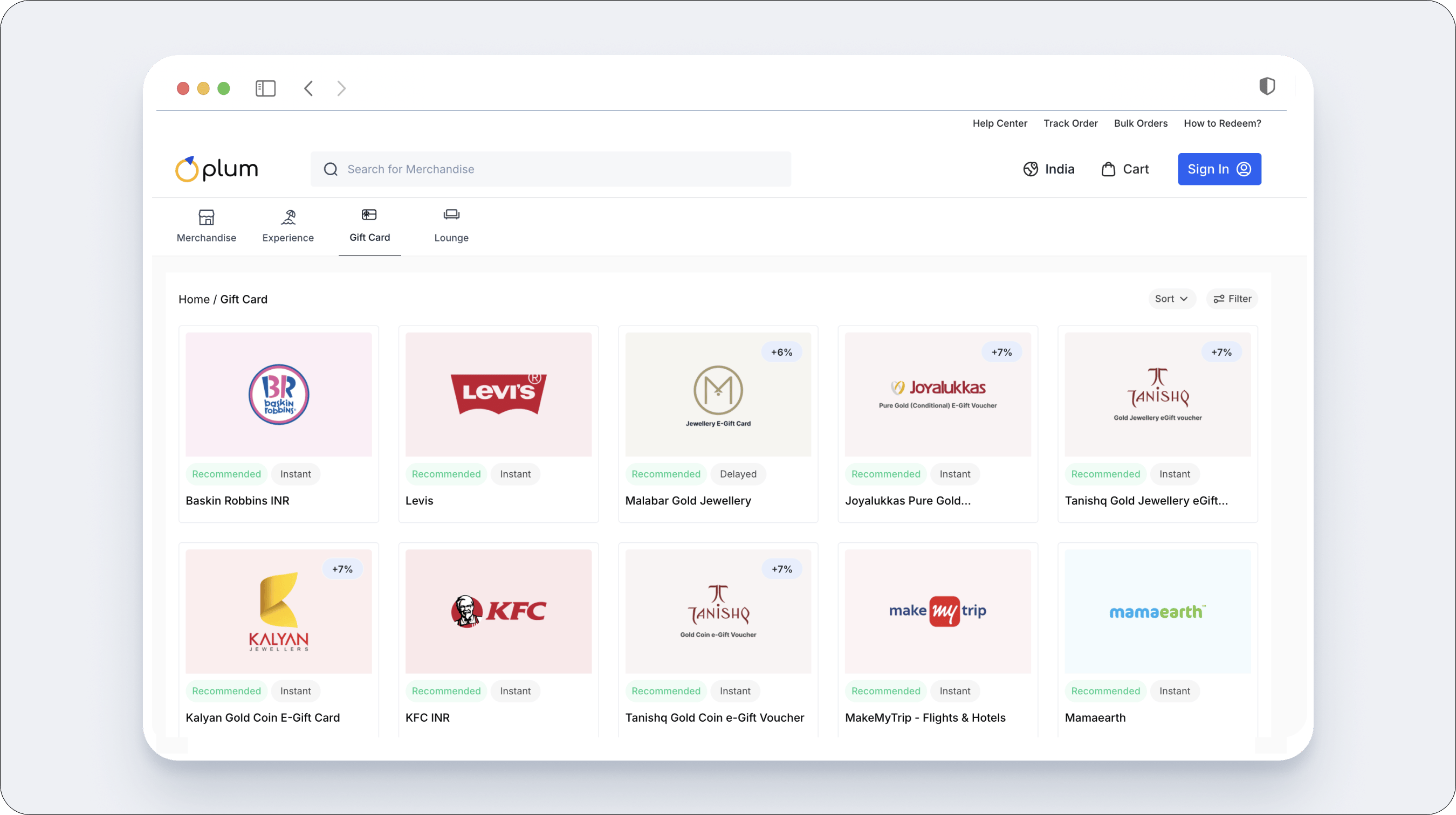Screen dimensions: 1456x815
Task: Click the shopping bag cart icon
Action: point(1108,169)
